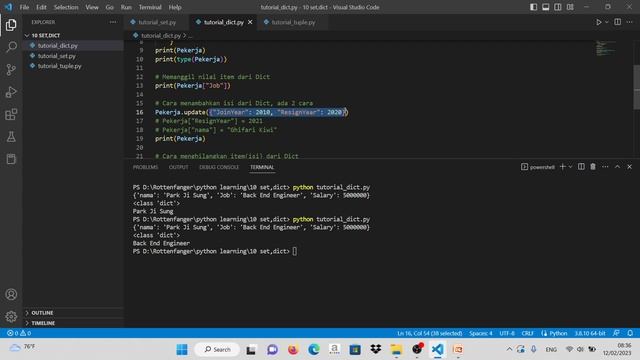
Task: Close the terminal panel
Action: pyautogui.click(x=629, y=167)
